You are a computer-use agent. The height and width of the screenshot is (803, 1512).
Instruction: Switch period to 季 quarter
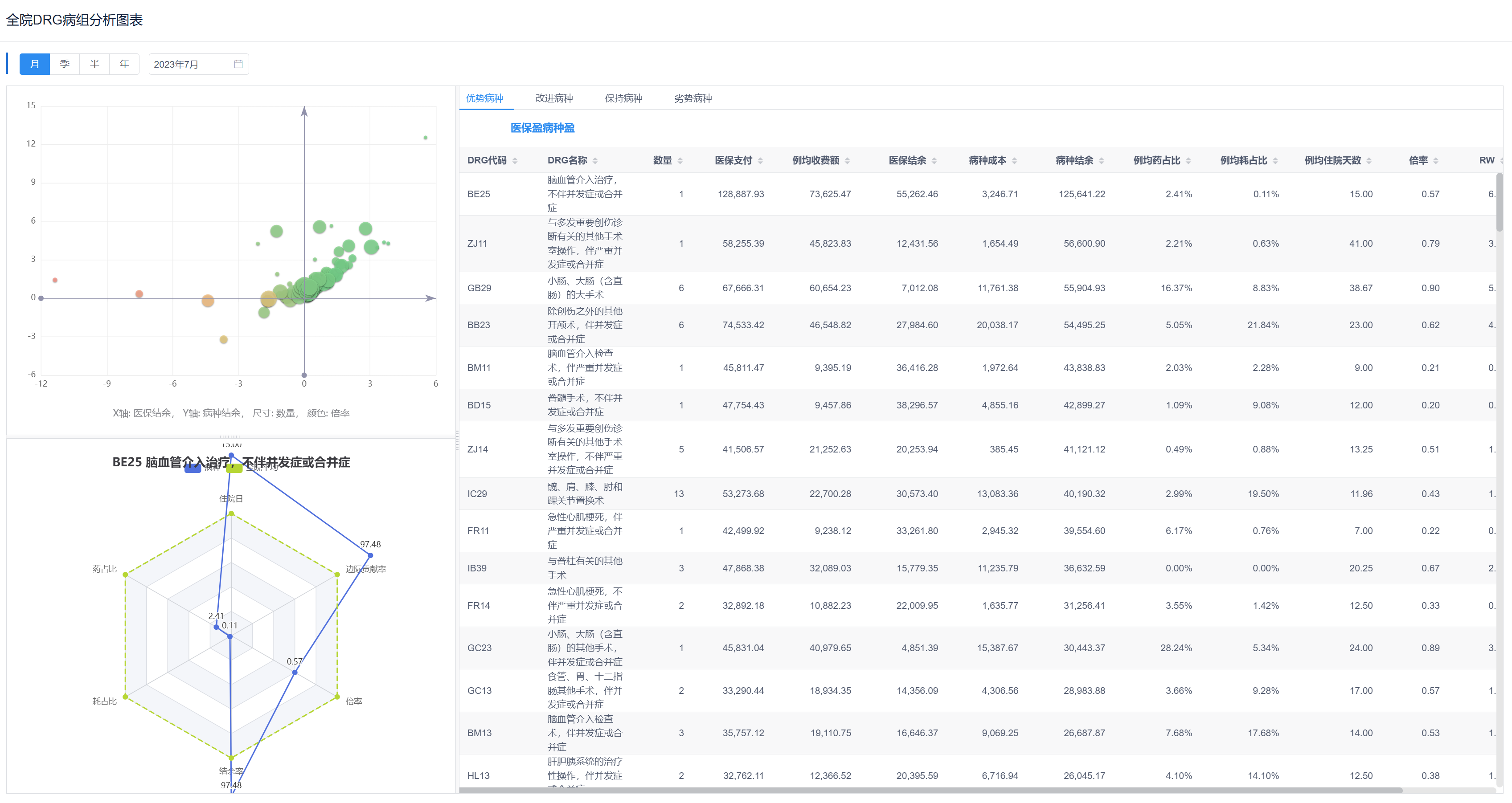[65, 64]
